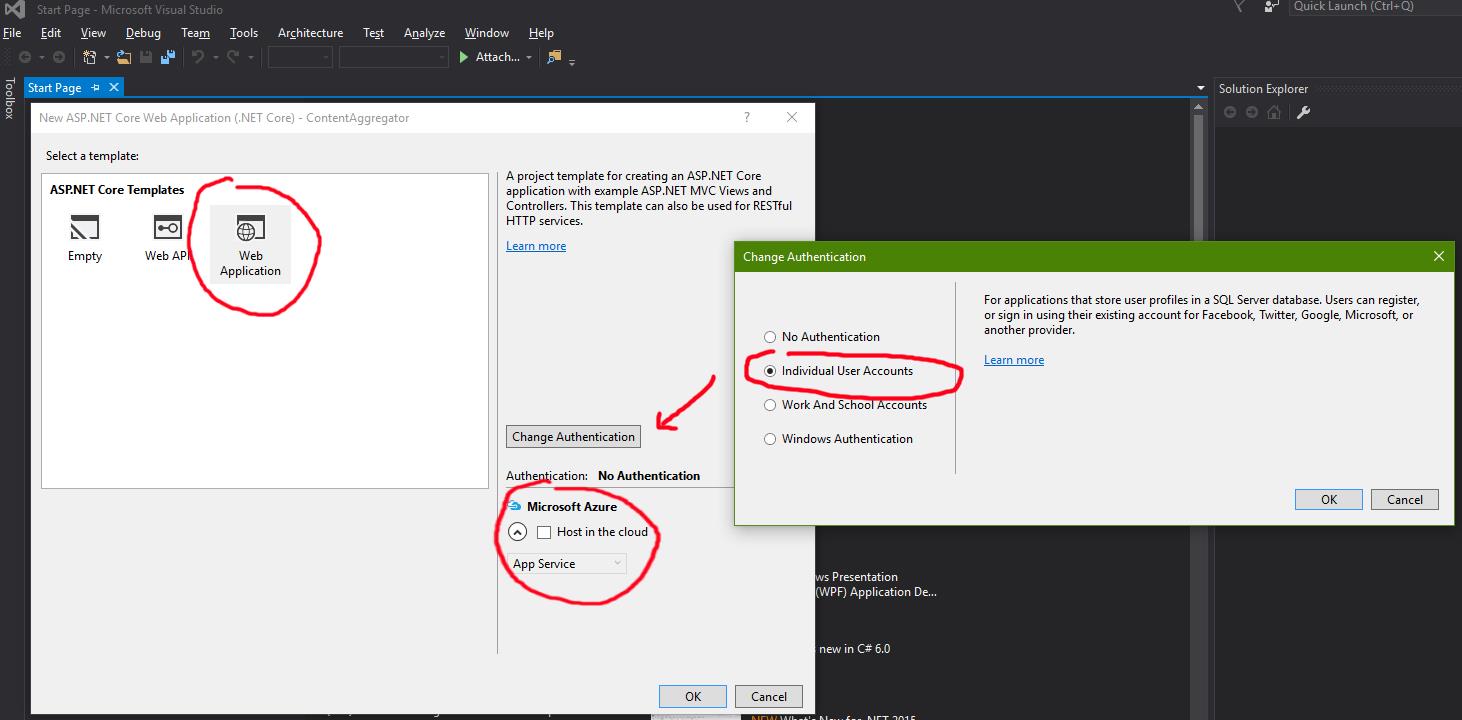Open the Tools menu
This screenshot has width=1462, height=720.
244,33
